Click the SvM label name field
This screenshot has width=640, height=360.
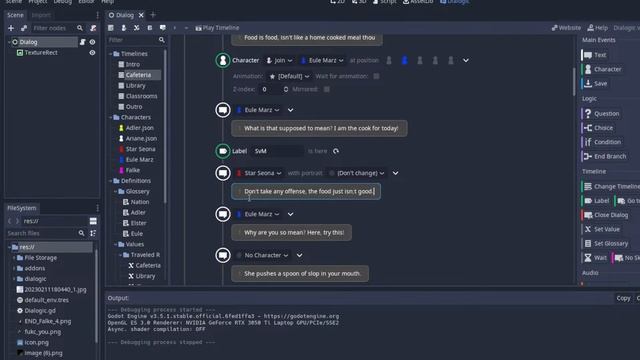277,151
